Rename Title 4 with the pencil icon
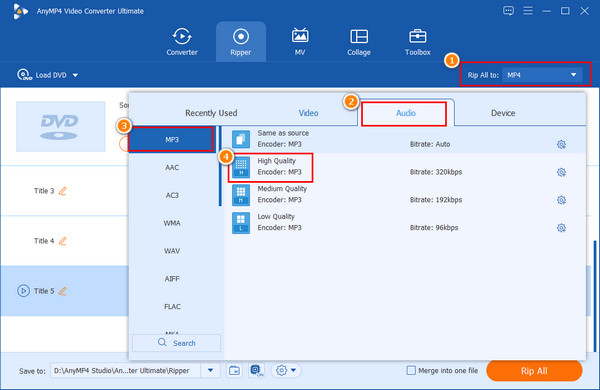 tap(62, 241)
